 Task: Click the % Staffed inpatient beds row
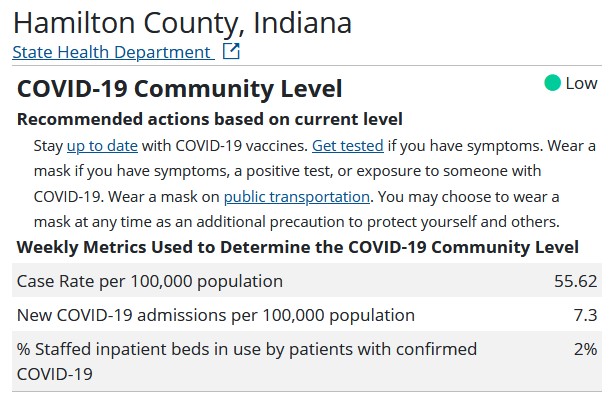coord(307,361)
